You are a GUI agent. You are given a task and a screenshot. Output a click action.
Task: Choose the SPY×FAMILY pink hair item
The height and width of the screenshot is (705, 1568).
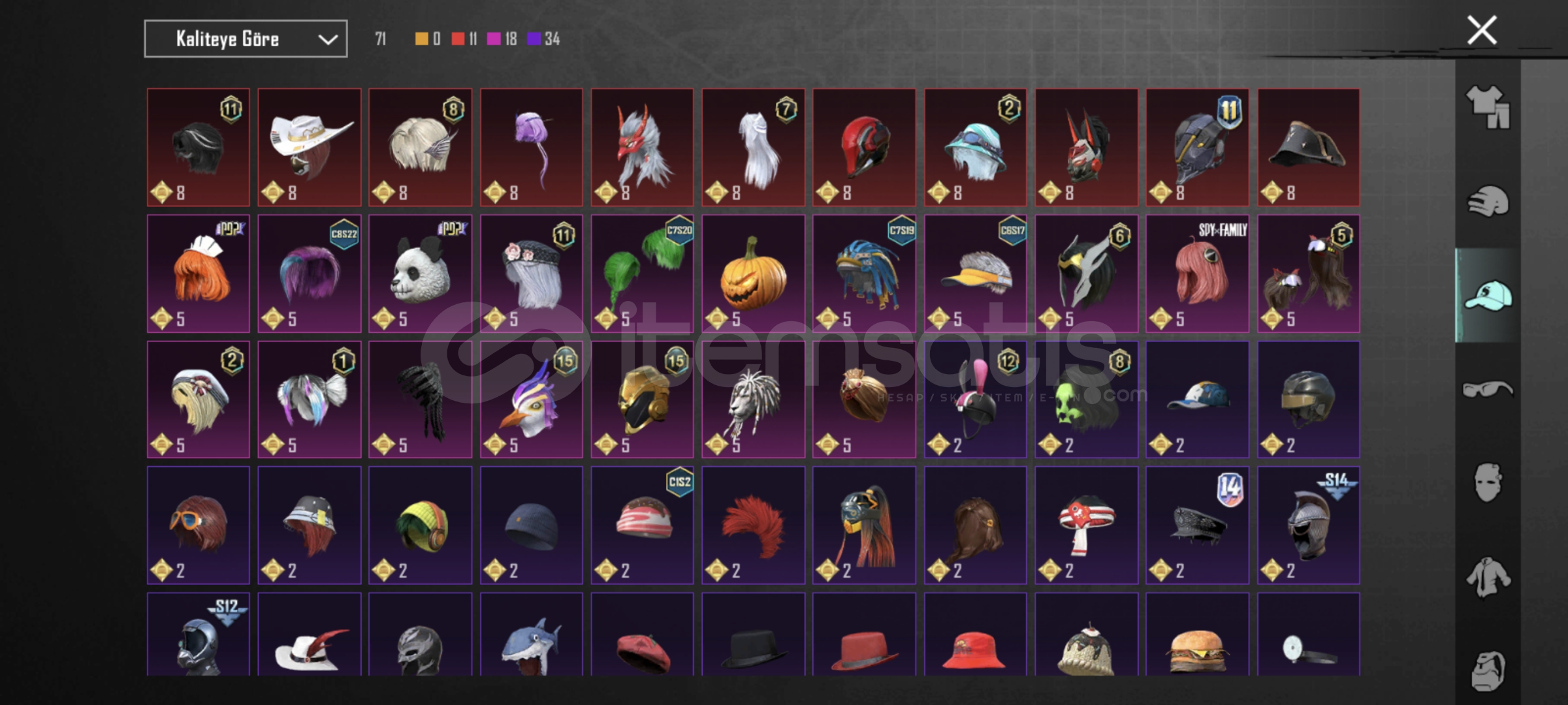[1197, 274]
